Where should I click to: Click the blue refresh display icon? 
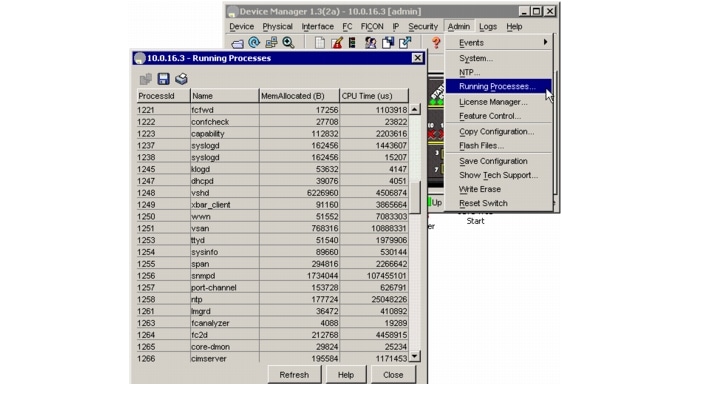254,42
